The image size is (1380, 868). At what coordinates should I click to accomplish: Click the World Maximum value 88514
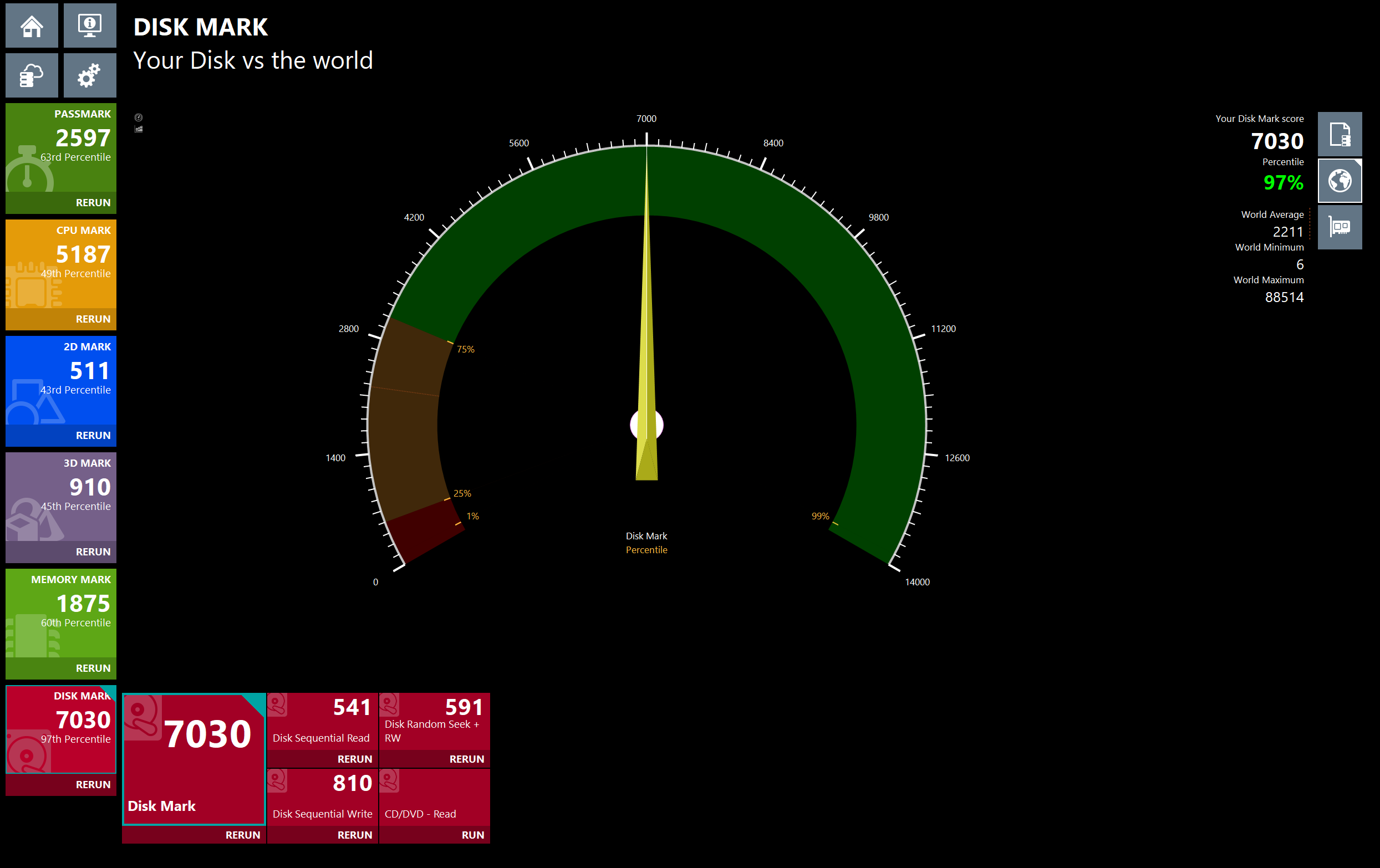coord(1284,297)
